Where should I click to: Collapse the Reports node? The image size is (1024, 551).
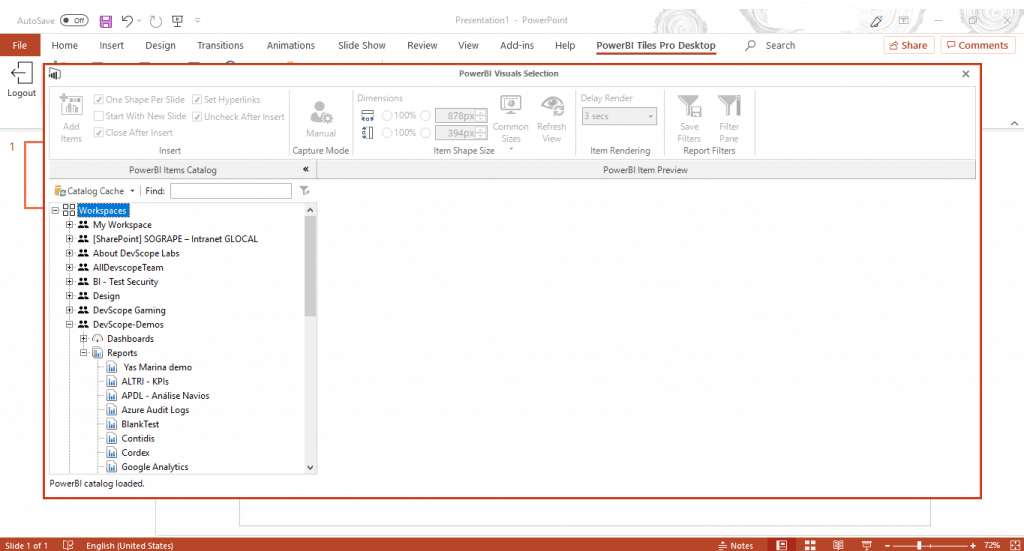84,353
